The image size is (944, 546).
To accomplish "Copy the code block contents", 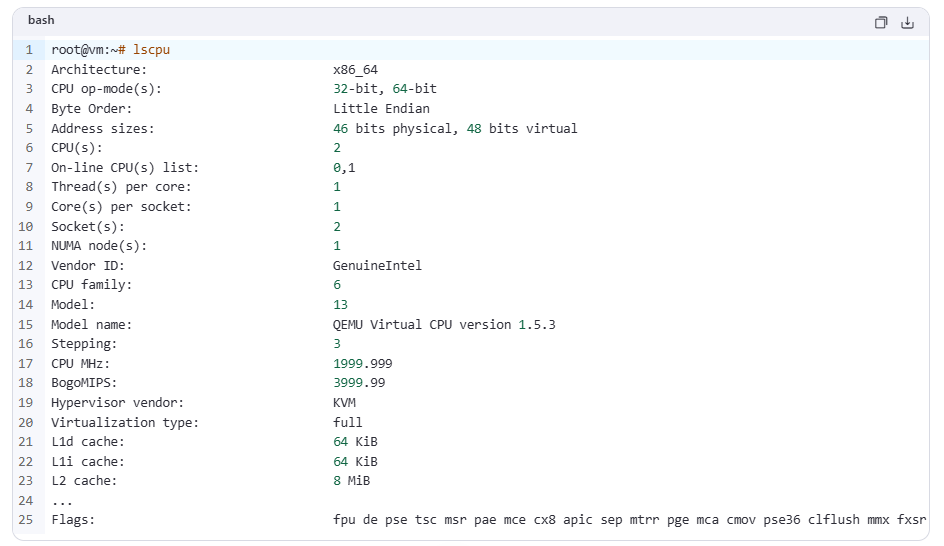I will (881, 22).
